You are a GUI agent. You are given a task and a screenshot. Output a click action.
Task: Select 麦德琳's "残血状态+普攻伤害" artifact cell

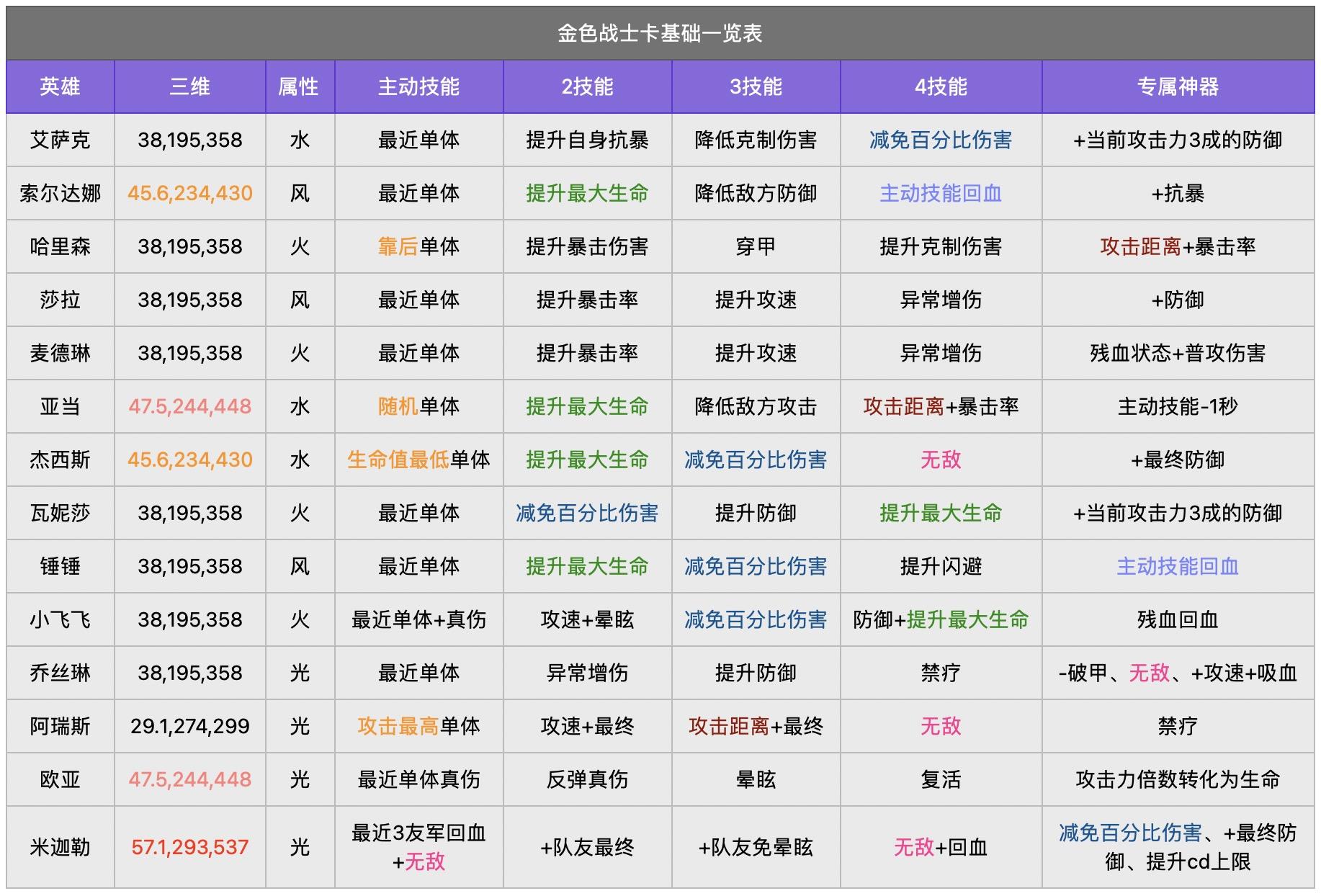(1178, 353)
